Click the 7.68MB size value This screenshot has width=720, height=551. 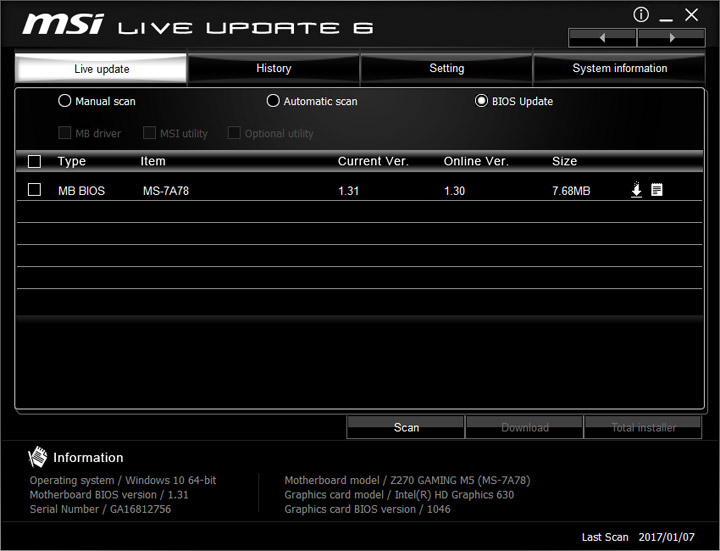pyautogui.click(x=571, y=191)
